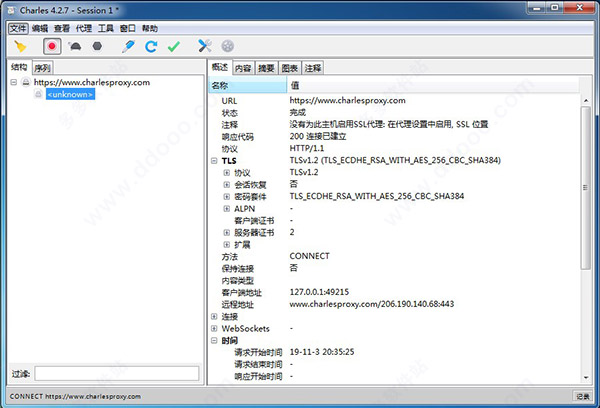
Task: Select the 内容 tab
Action: [x=243, y=68]
